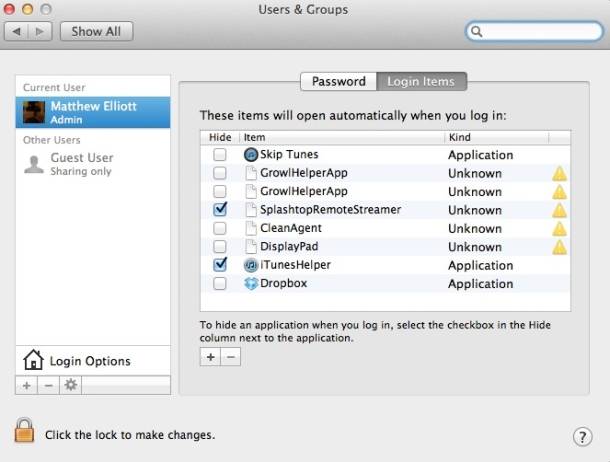610x462 pixels.
Task: Select the Login Items tab
Action: click(x=421, y=81)
